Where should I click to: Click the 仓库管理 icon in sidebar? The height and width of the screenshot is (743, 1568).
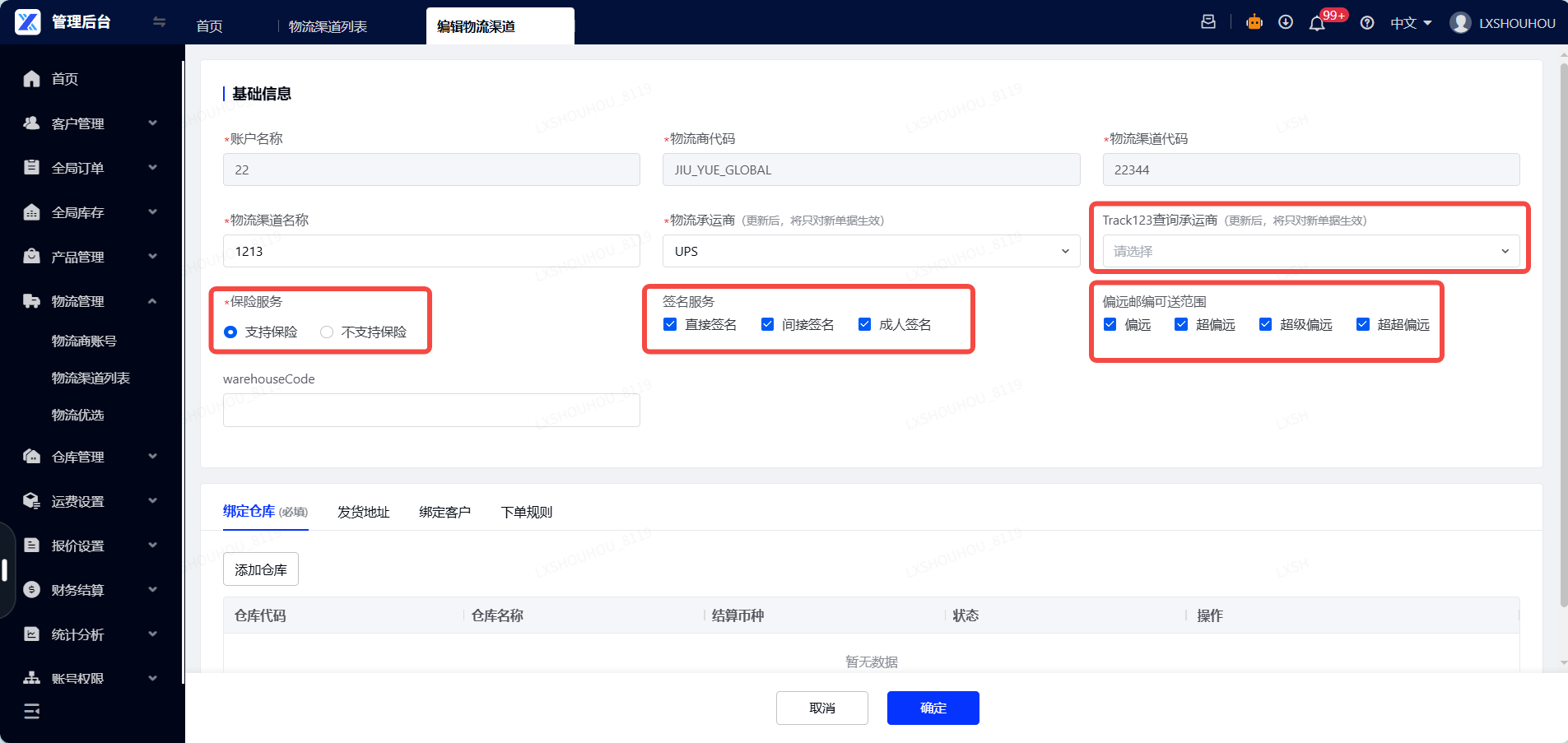pyautogui.click(x=32, y=457)
